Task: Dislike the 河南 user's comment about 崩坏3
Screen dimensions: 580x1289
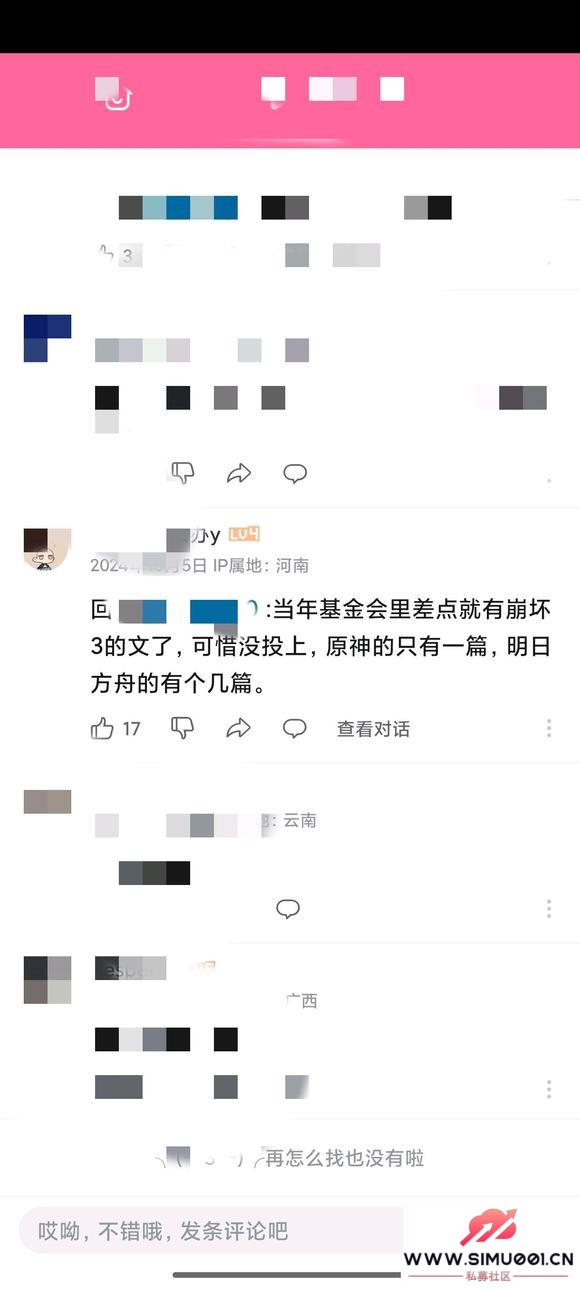Action: tap(182, 728)
